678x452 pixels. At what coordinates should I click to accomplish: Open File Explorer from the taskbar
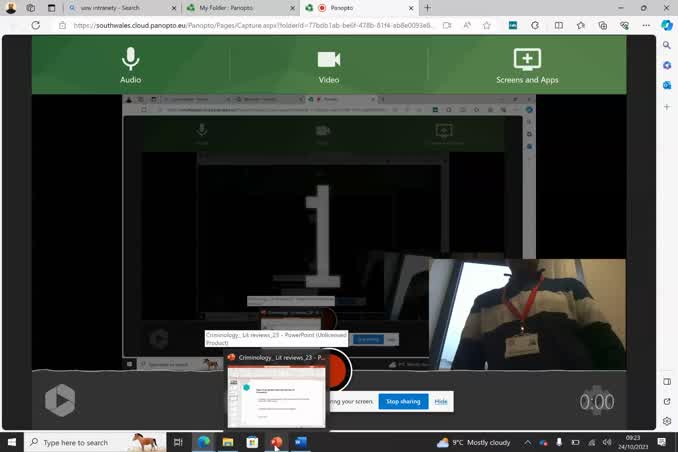pyautogui.click(x=228, y=442)
